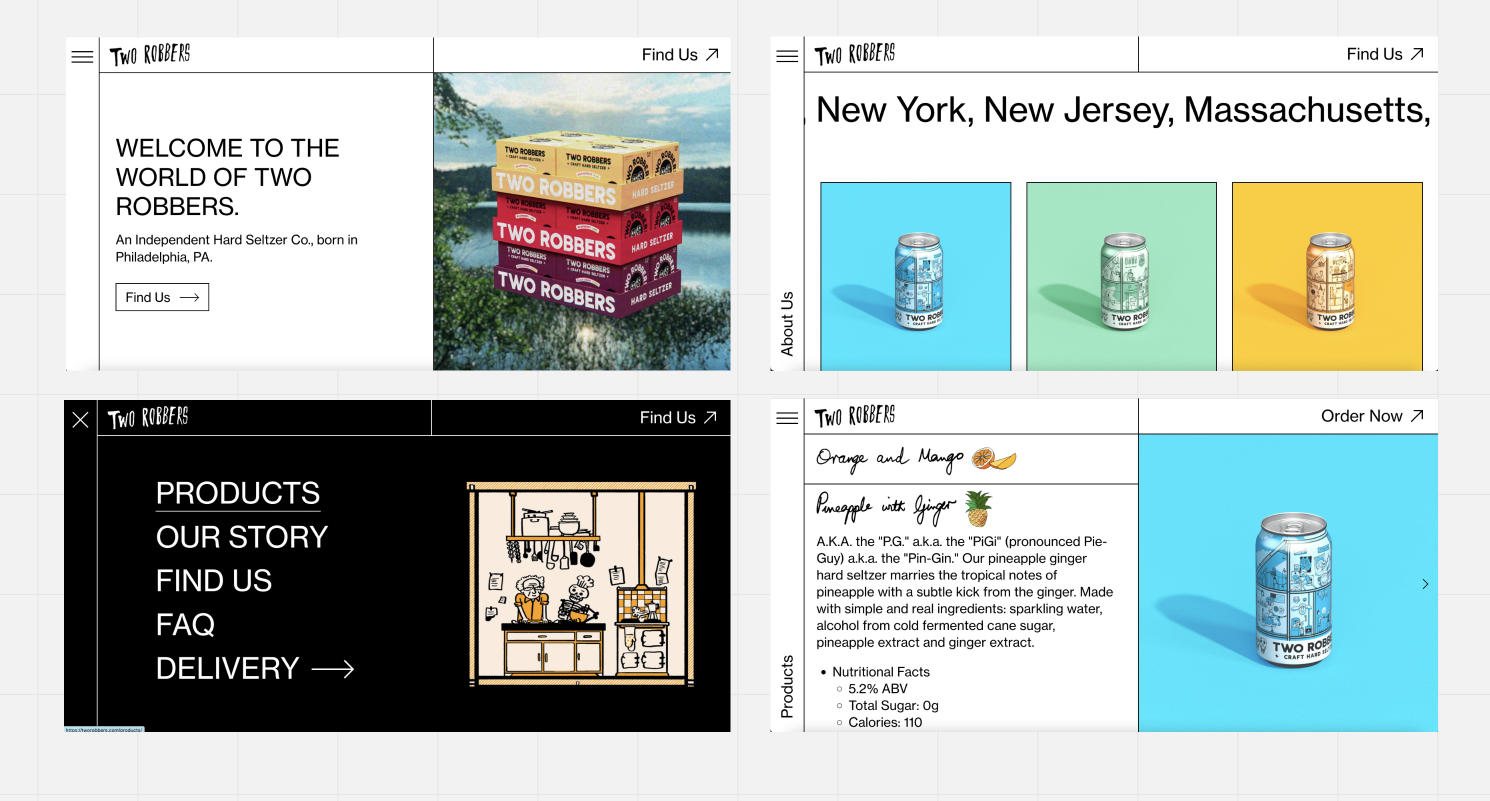Expand the Pineapple with Ginger flavor heading
Image resolution: width=1490 pixels, height=801 pixels.
(886, 507)
